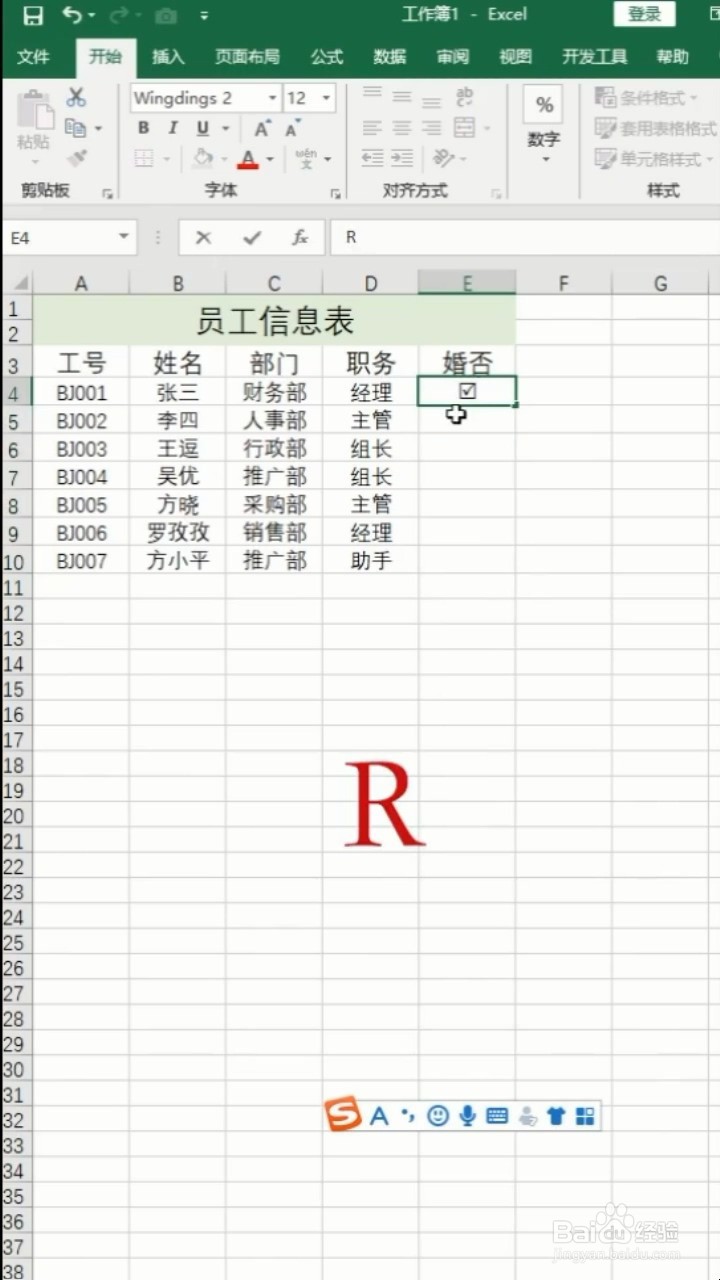Image resolution: width=720 pixels, height=1280 pixels.
Task: Click the wén phonetic guide icon
Action: click(x=305, y=158)
